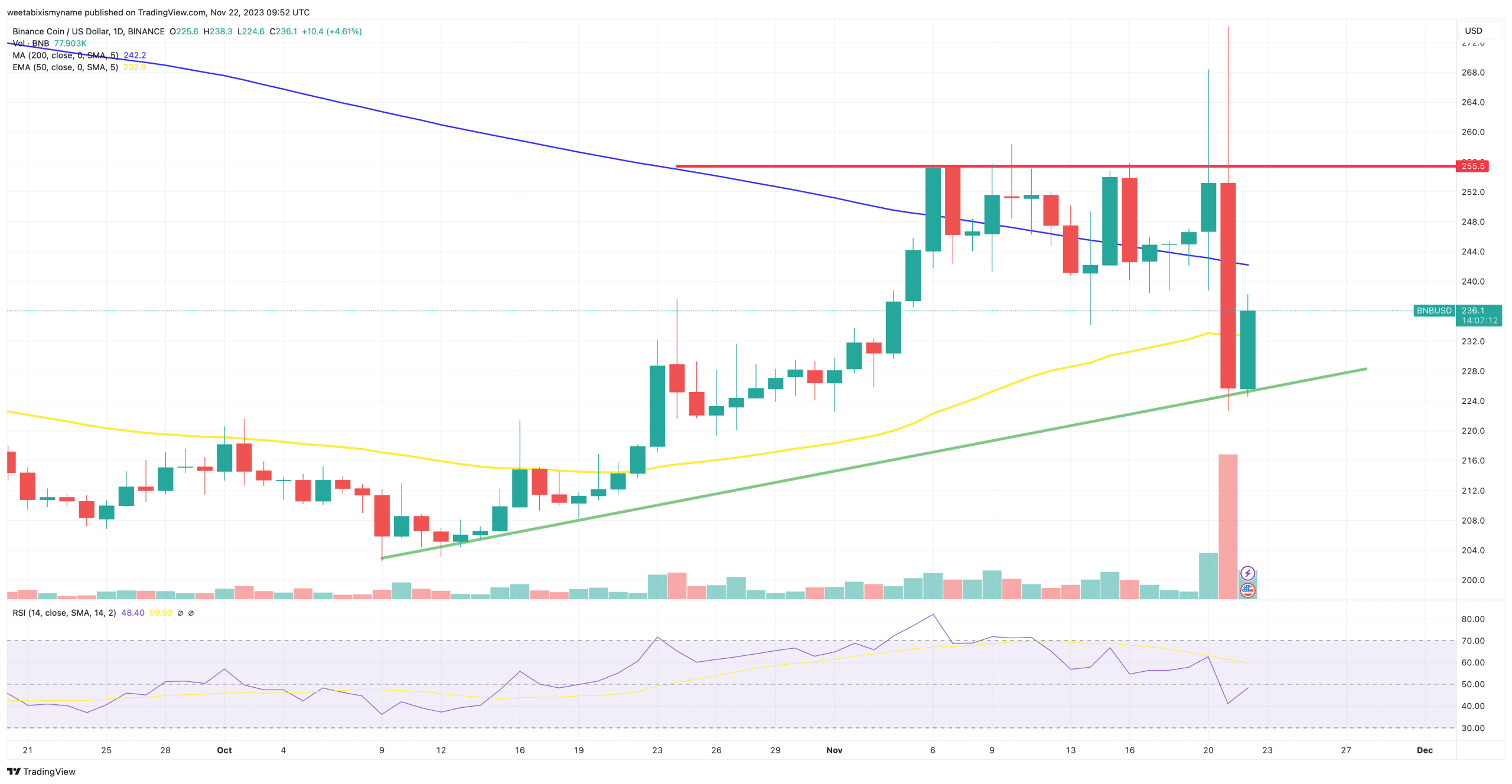Click the close value C236.1 in header
1512x784 pixels.
pos(283,31)
